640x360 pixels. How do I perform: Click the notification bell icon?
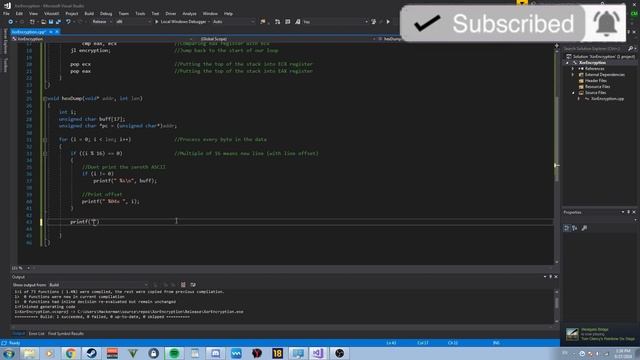[x=606, y=24]
